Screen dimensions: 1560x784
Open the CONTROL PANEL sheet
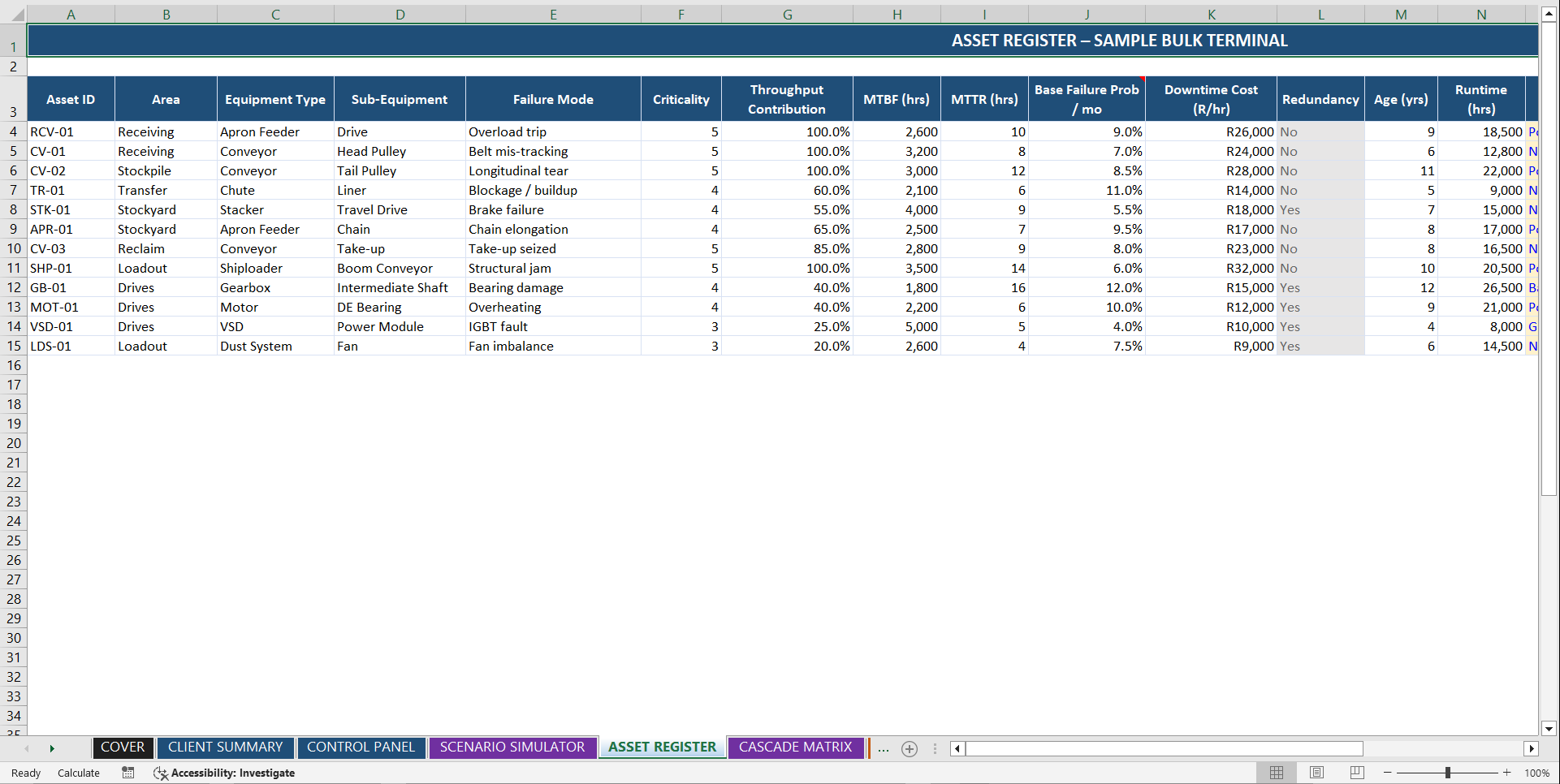click(361, 747)
